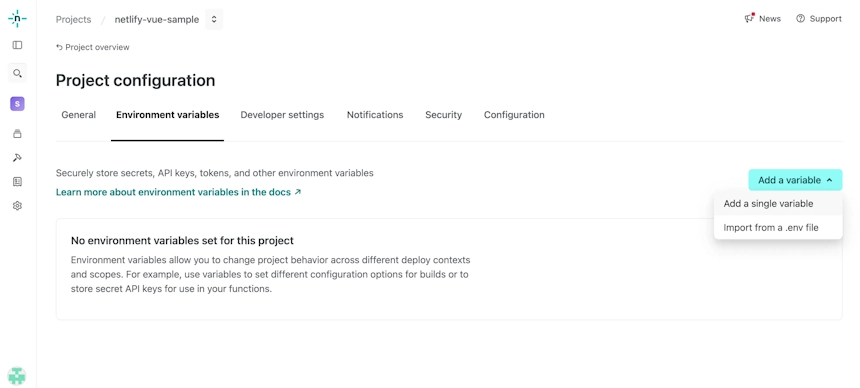Click the Support help-circle icon
The height and width of the screenshot is (388, 860).
coord(800,19)
